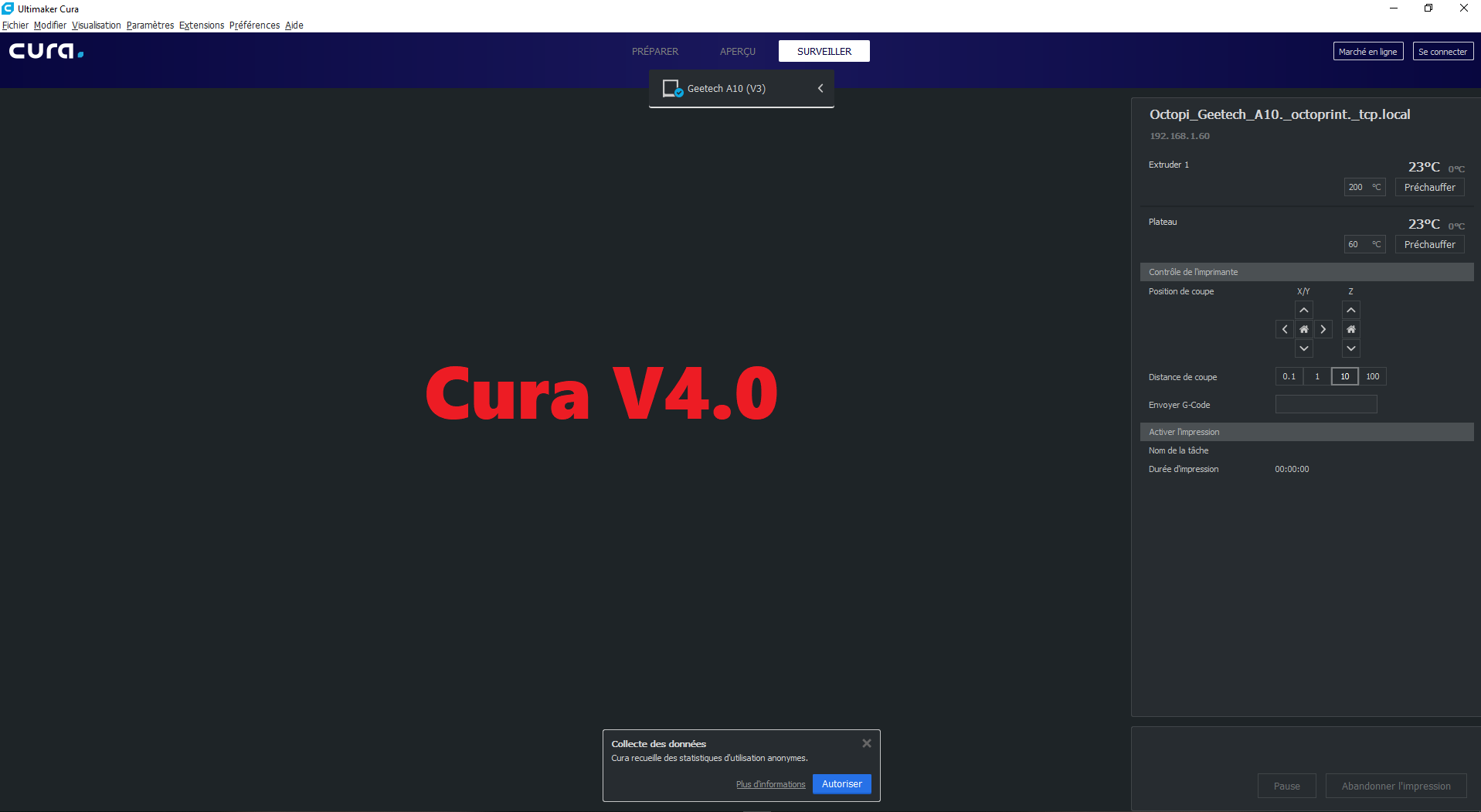Select jog distance 10
This screenshot has width=1481, height=812.
pos(1345,376)
